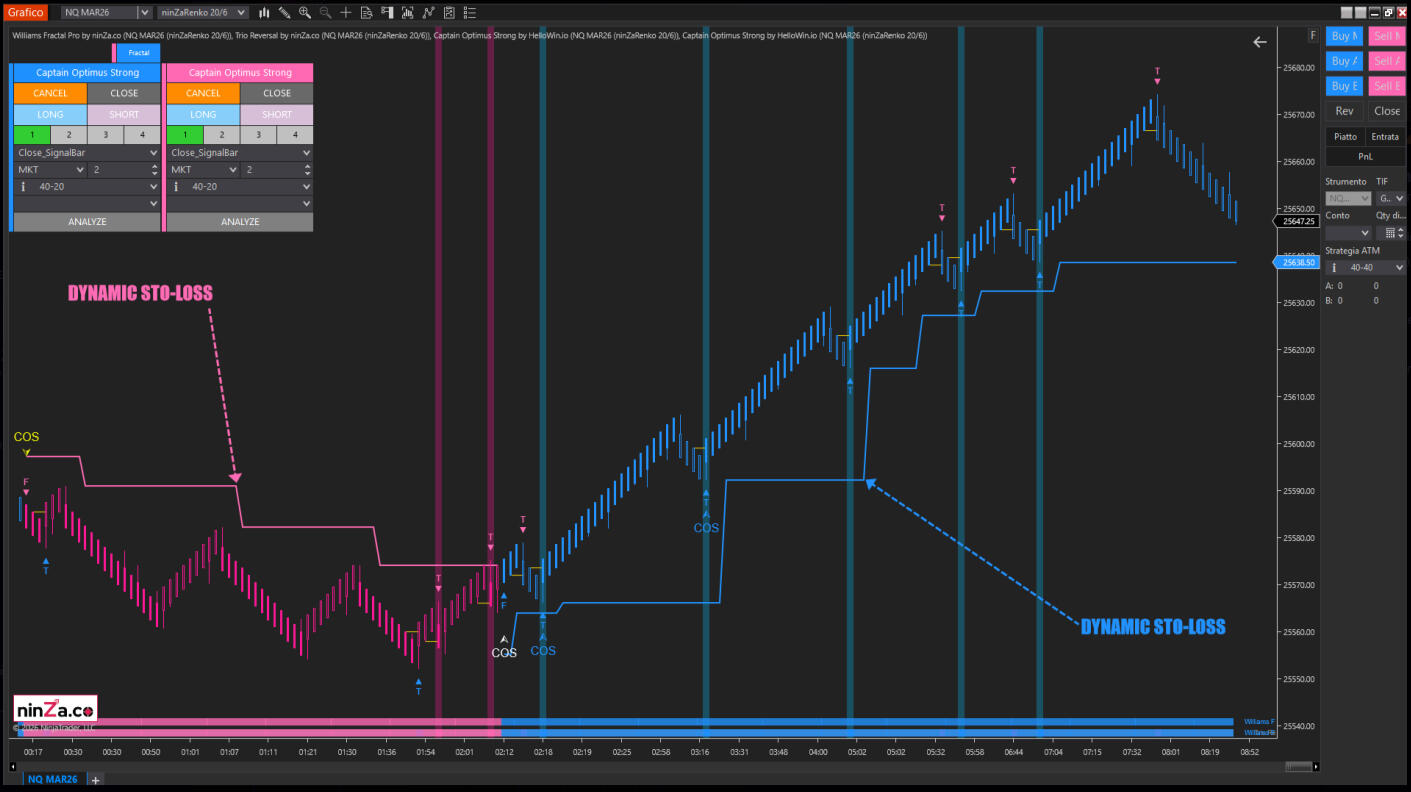Click the info icon beside blue 40-20
1411x792 pixels.
click(23, 187)
